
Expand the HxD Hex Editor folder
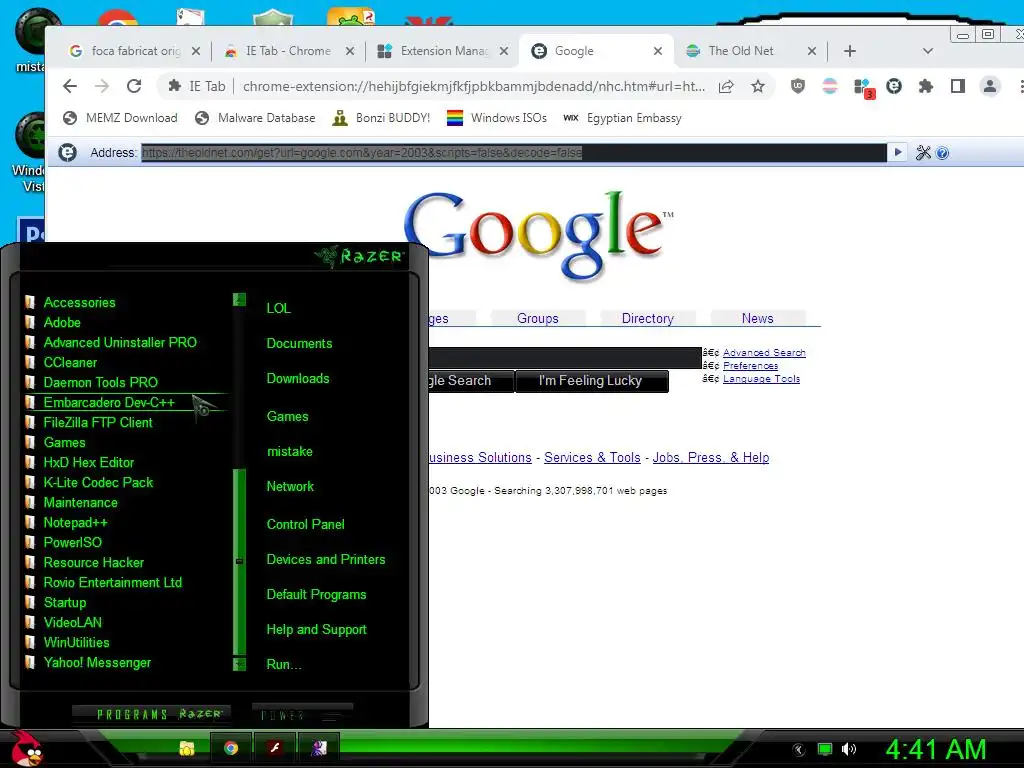pos(89,462)
